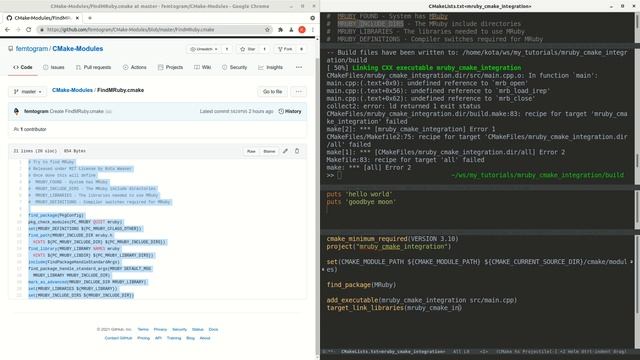Open the Blog footer link
The width and height of the screenshot is (640, 360).
tap(191, 338)
